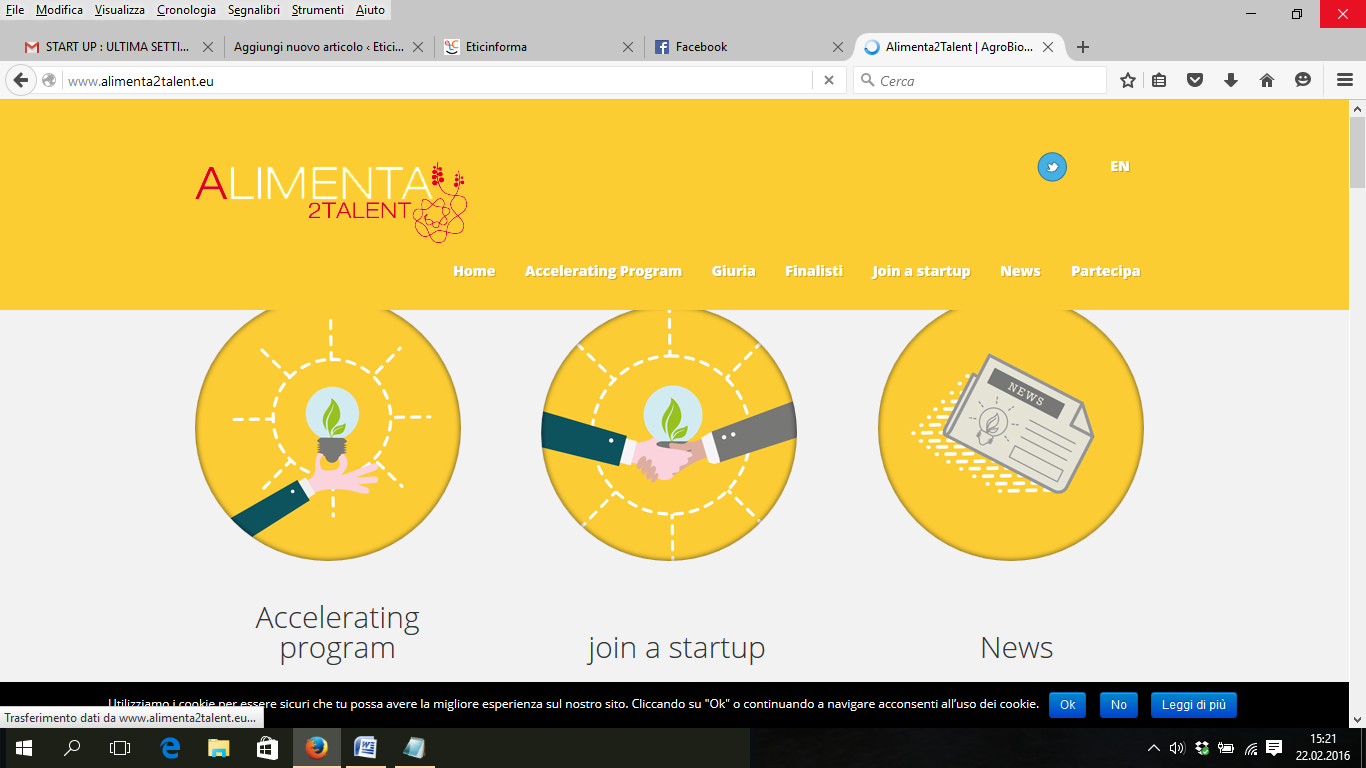
Task: Launch Microsoft Edge from taskbar
Action: point(170,748)
